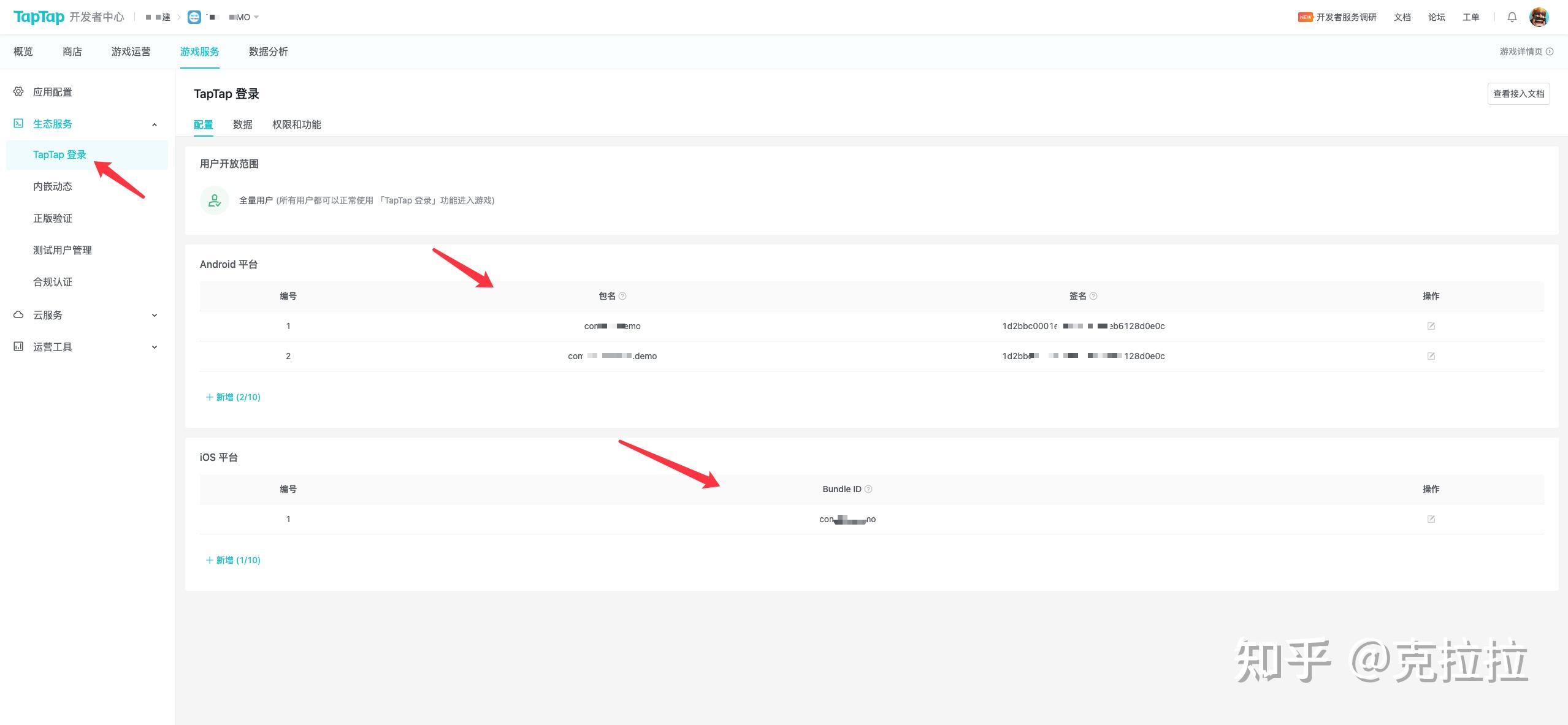Click edit icon for Android package row 1

coord(1431,326)
